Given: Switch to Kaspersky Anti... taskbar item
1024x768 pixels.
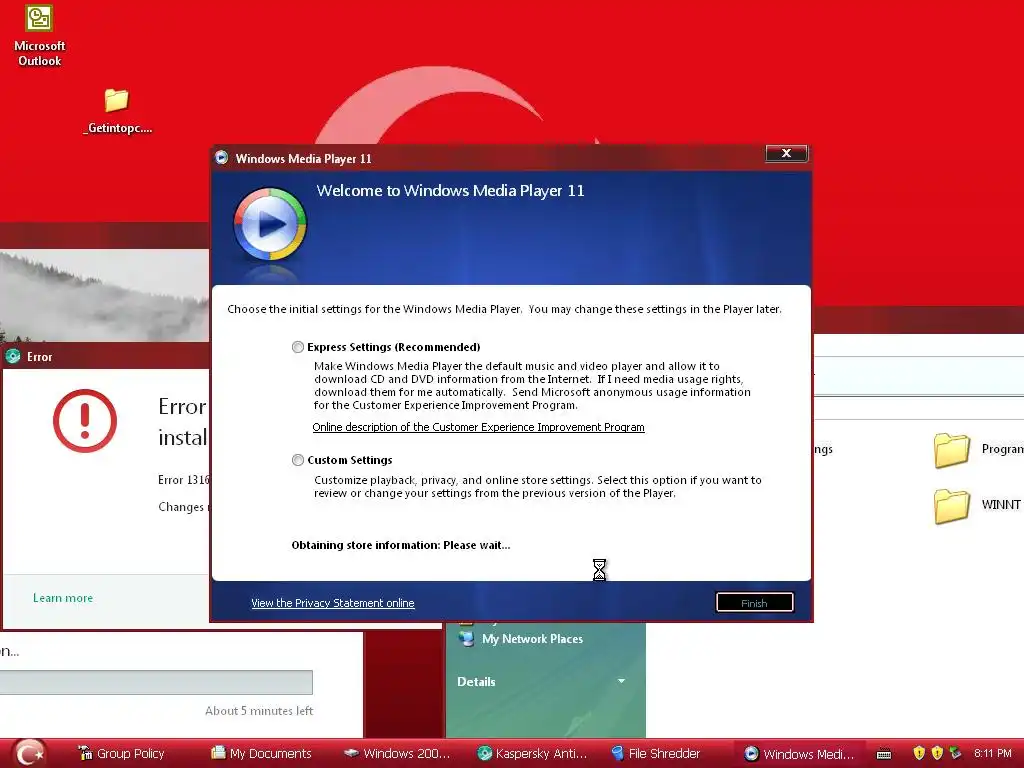Looking at the screenshot, I should (532, 754).
